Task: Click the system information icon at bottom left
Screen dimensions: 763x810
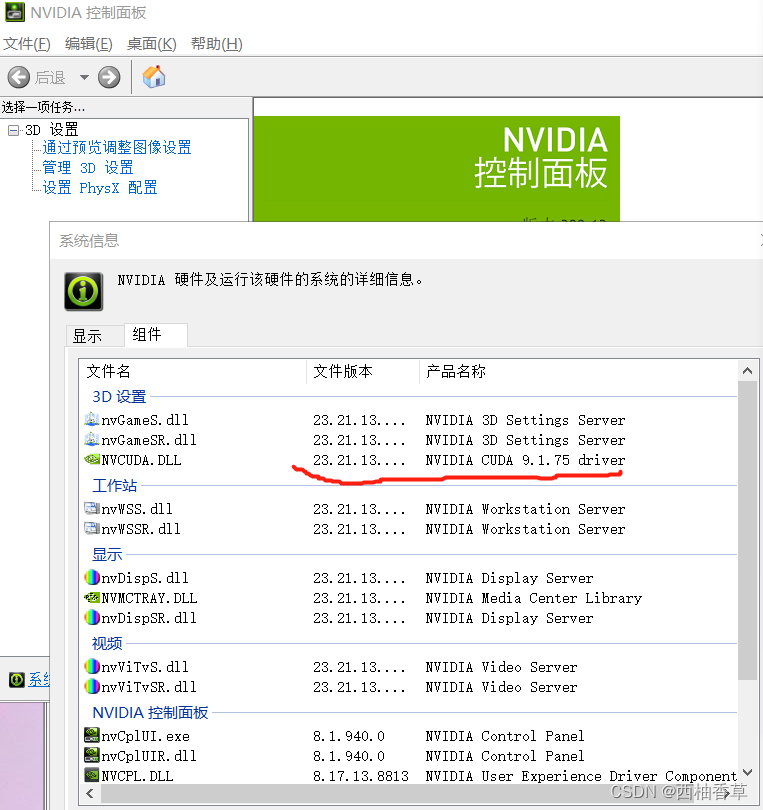Action: [x=17, y=680]
